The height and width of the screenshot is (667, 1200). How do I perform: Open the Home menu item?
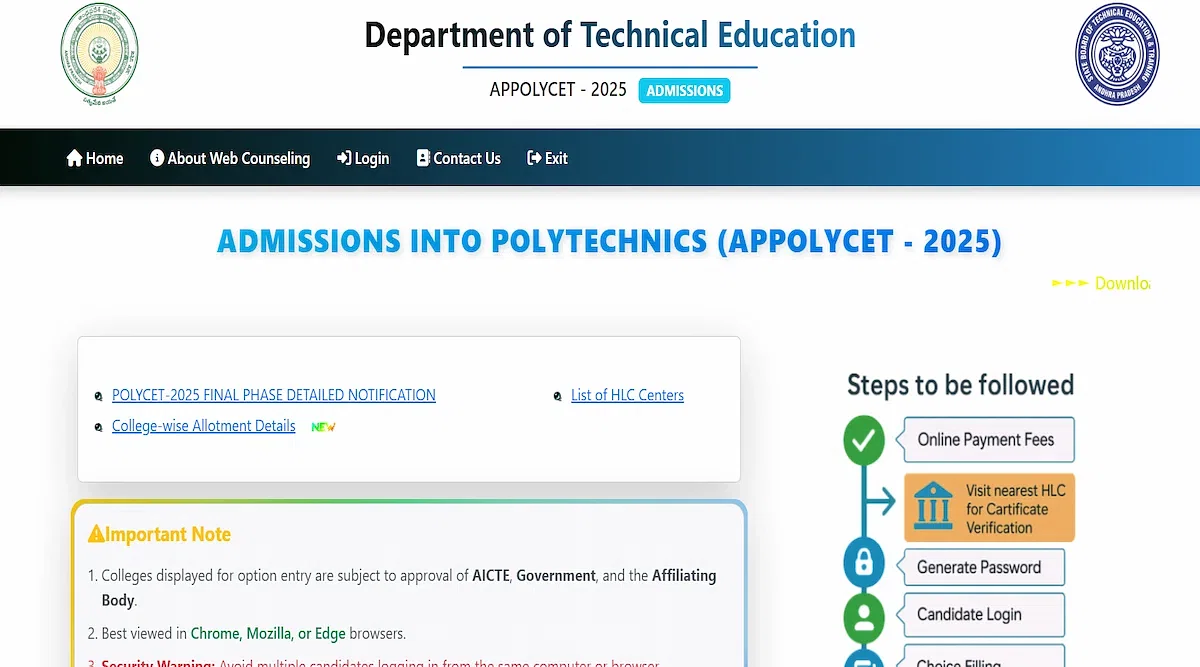click(x=95, y=158)
